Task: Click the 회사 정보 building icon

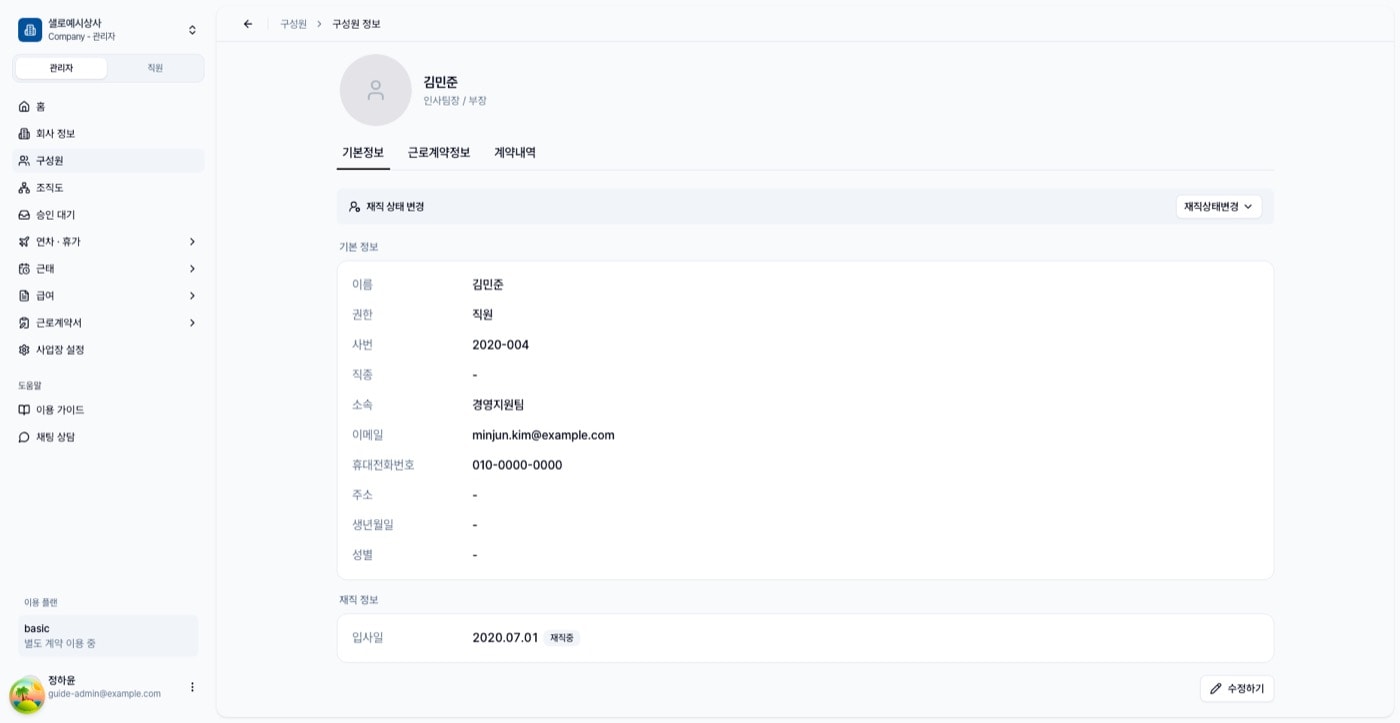Action: point(24,133)
